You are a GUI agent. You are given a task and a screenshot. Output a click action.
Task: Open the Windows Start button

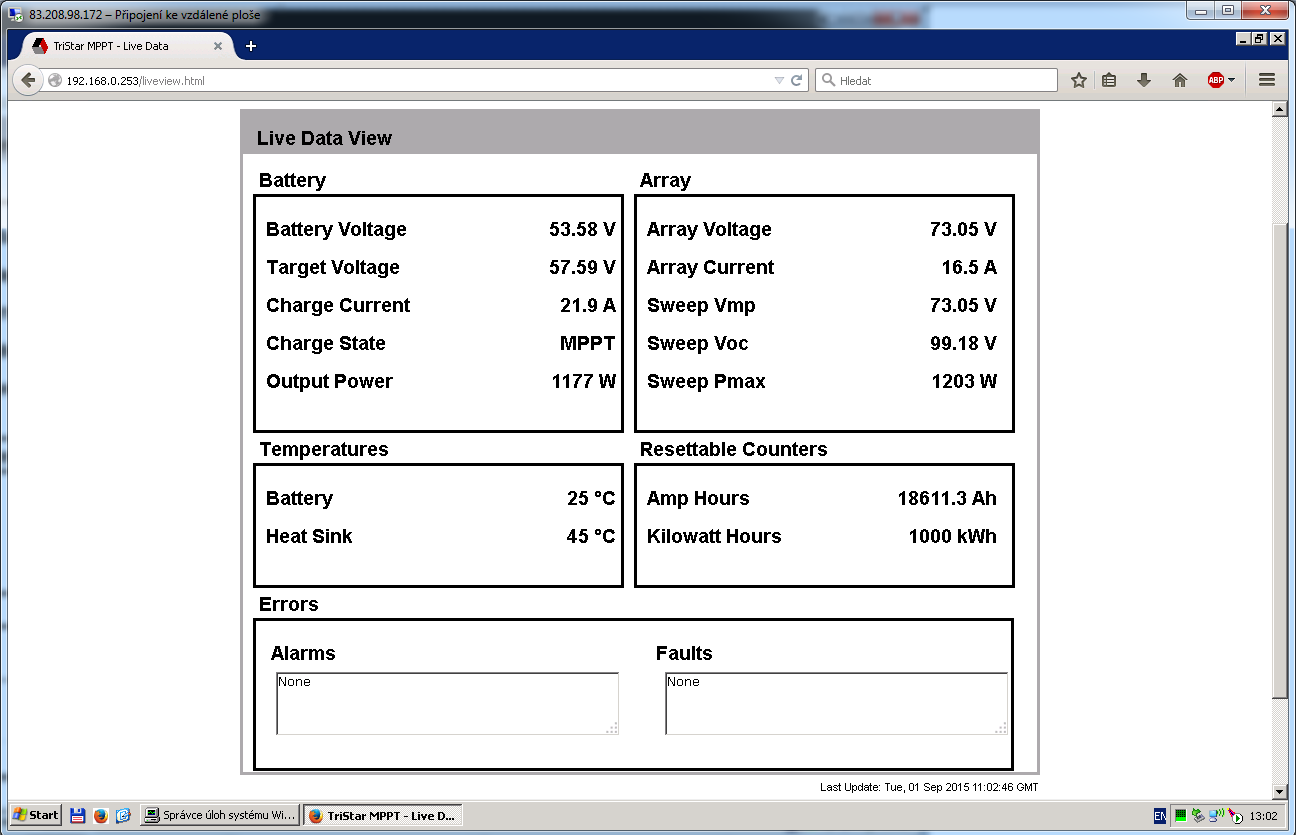point(35,815)
